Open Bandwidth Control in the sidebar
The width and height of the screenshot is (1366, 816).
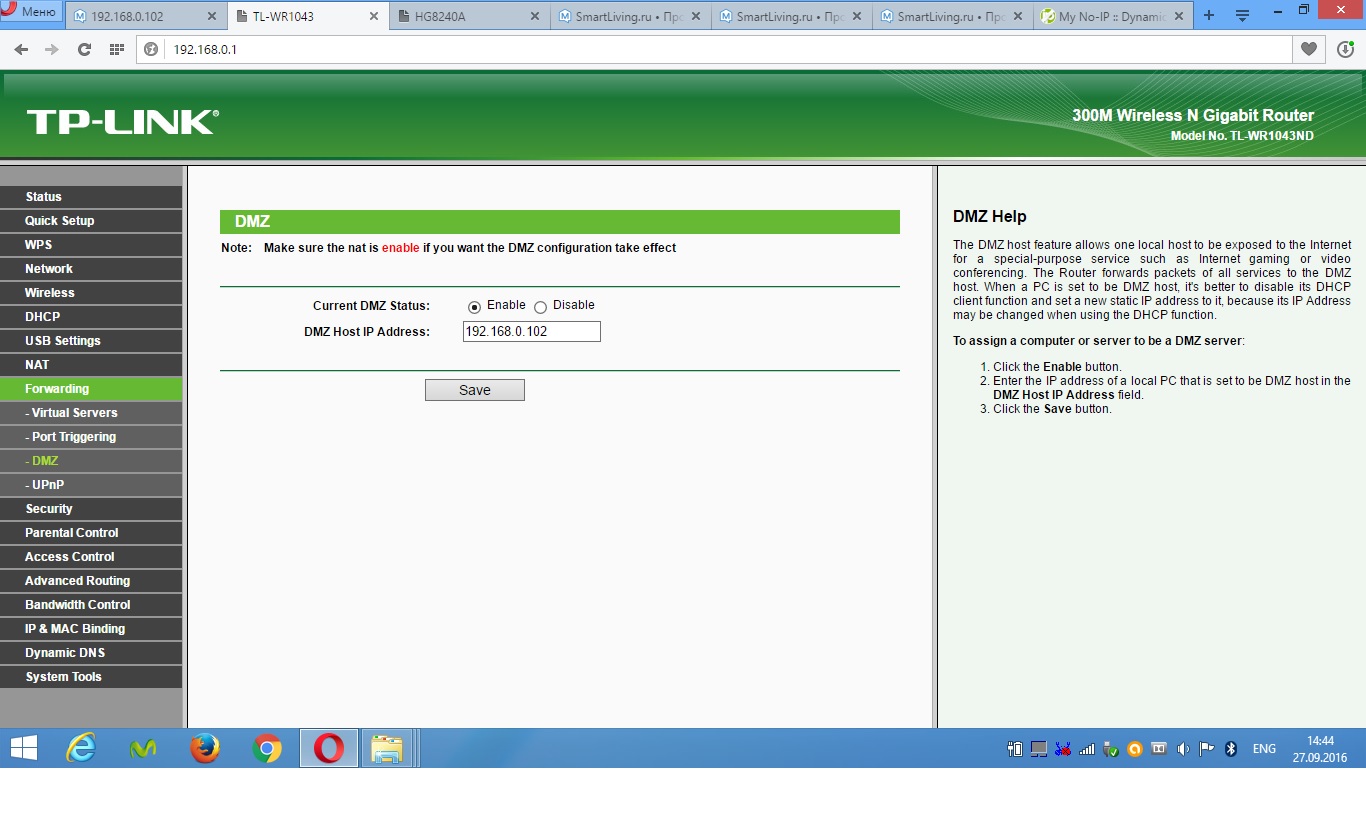coord(91,605)
